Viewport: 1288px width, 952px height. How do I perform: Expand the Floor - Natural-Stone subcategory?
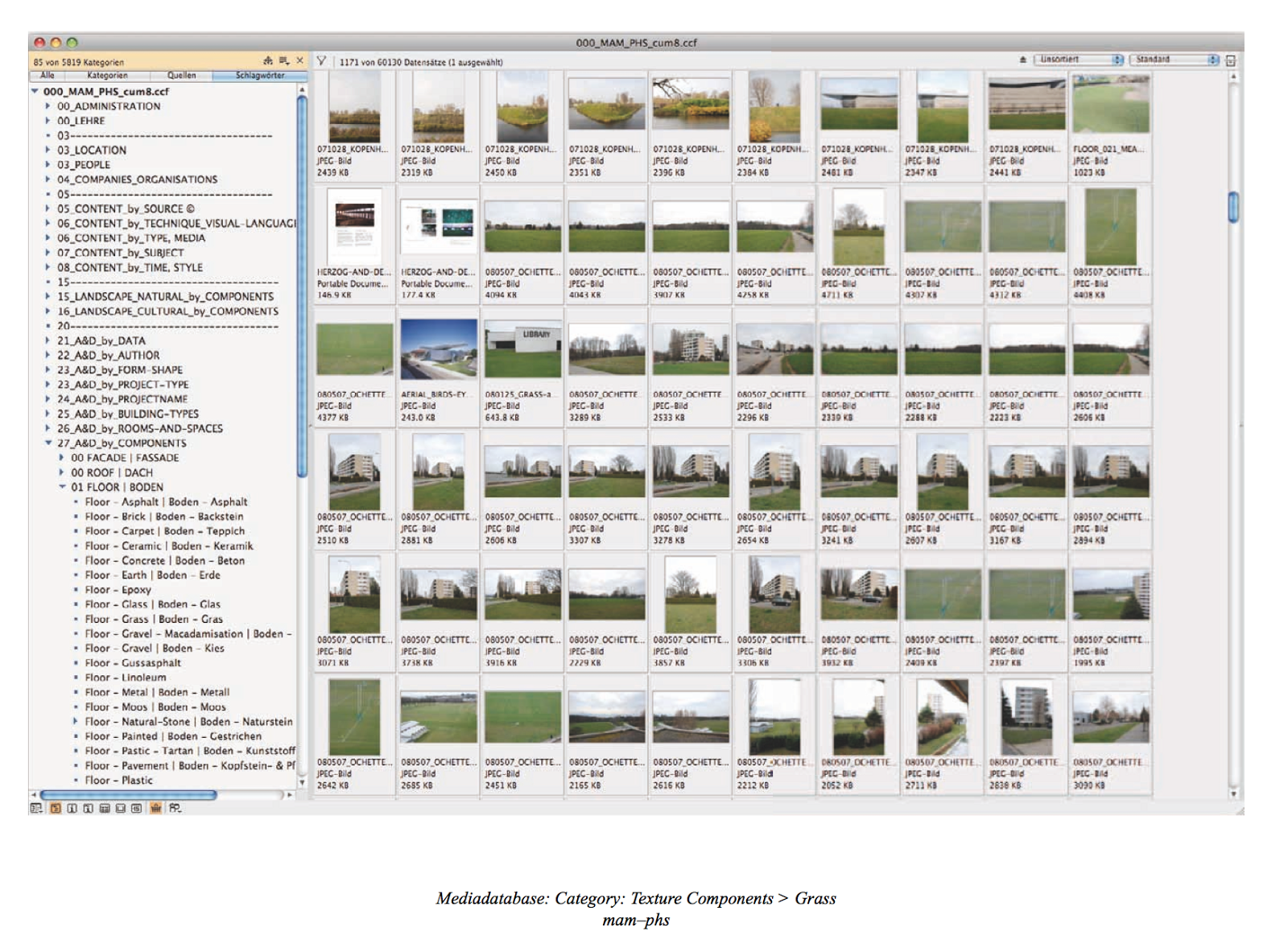[76, 722]
